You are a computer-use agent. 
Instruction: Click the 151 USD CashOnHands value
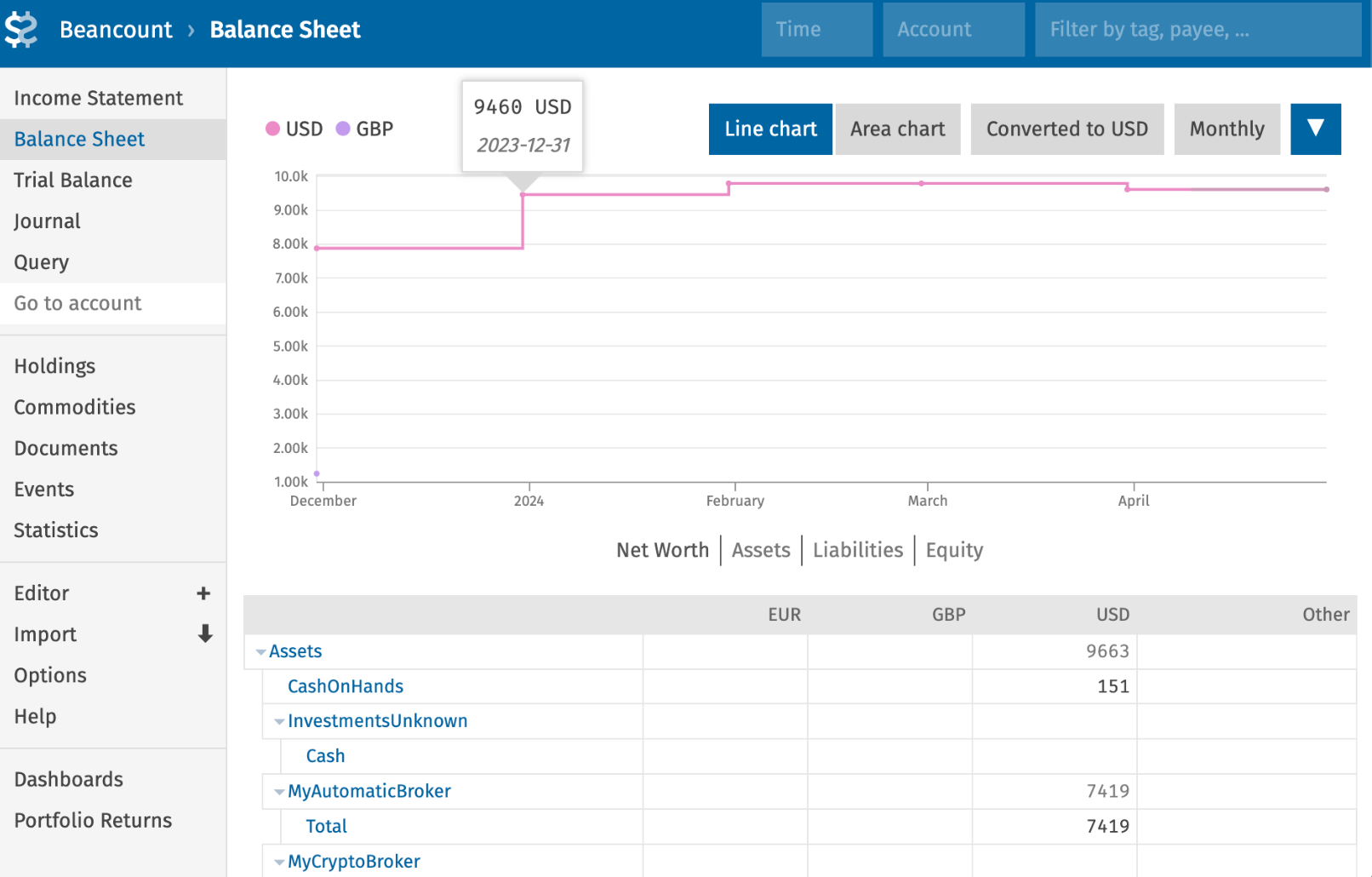tap(1113, 686)
